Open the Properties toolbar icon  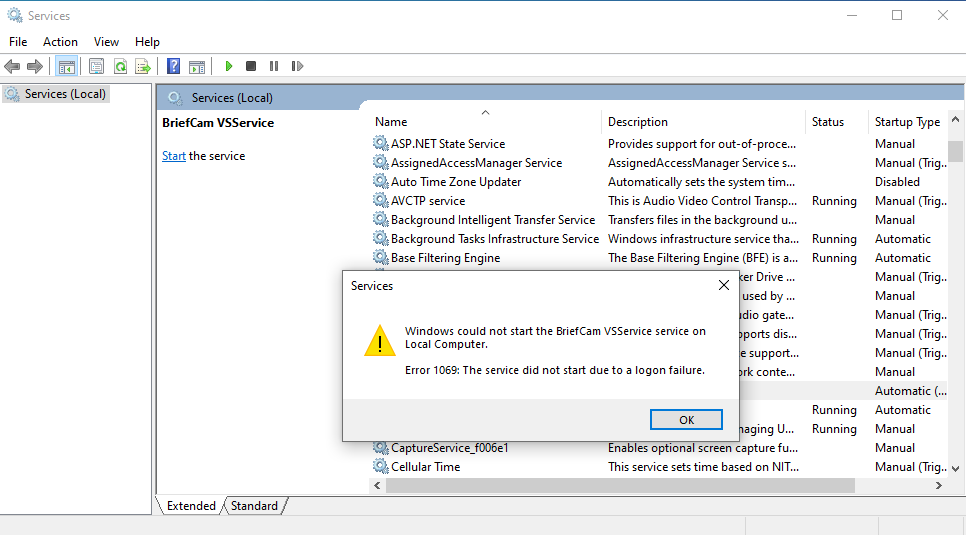[96, 66]
